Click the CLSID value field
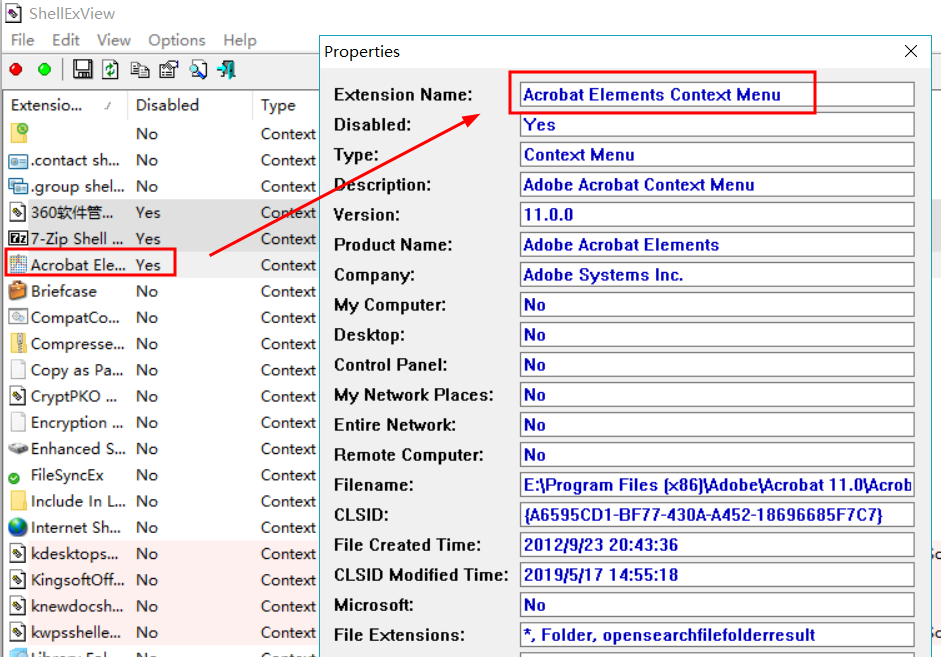 pos(717,515)
